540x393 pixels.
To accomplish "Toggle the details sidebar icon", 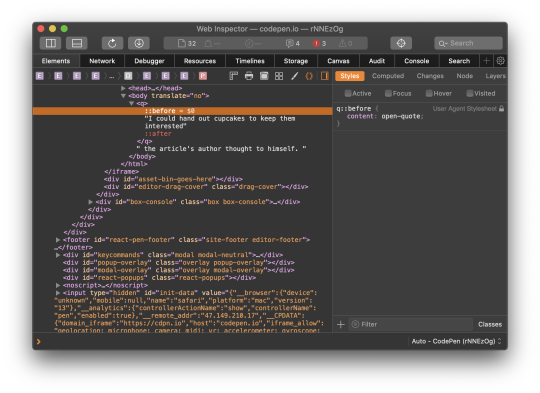I will tap(324, 76).
